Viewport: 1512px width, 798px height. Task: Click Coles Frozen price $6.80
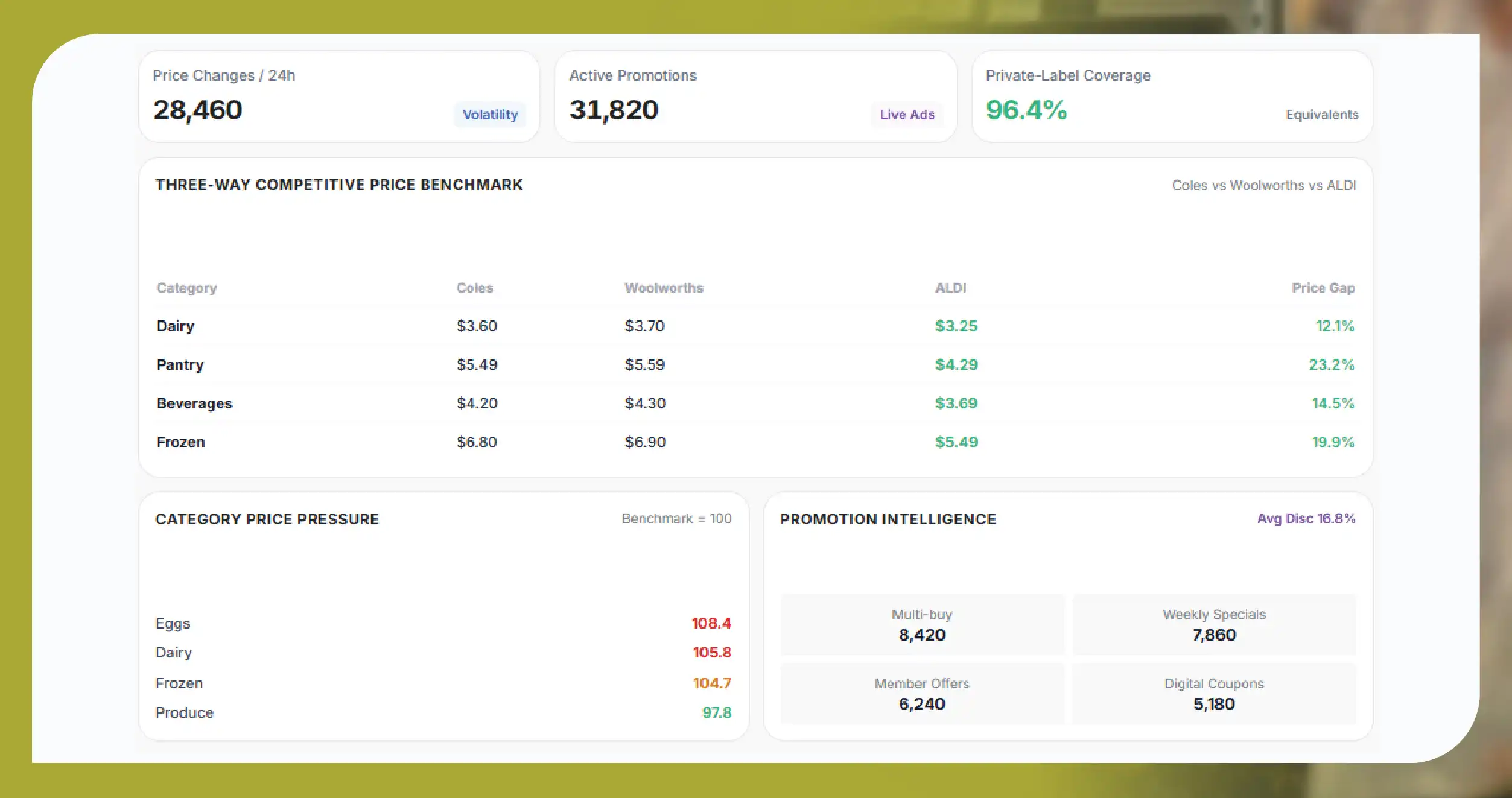(477, 442)
